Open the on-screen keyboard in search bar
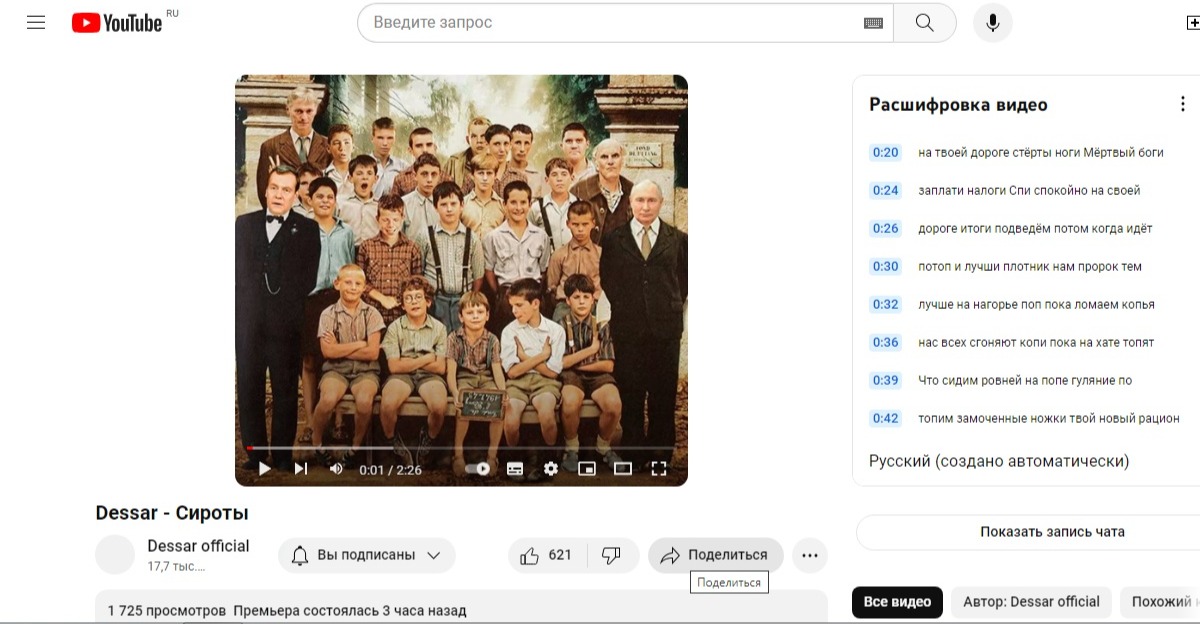 coord(873,23)
